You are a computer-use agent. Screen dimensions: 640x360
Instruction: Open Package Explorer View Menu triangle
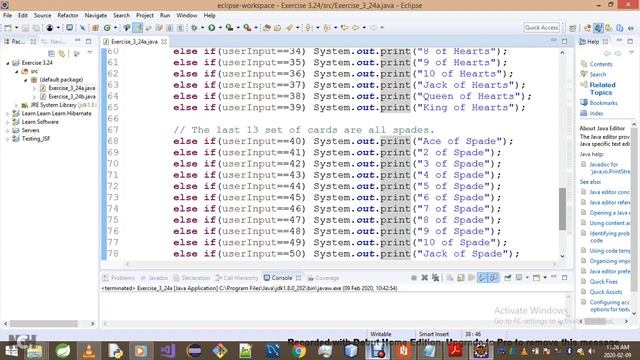(90, 53)
